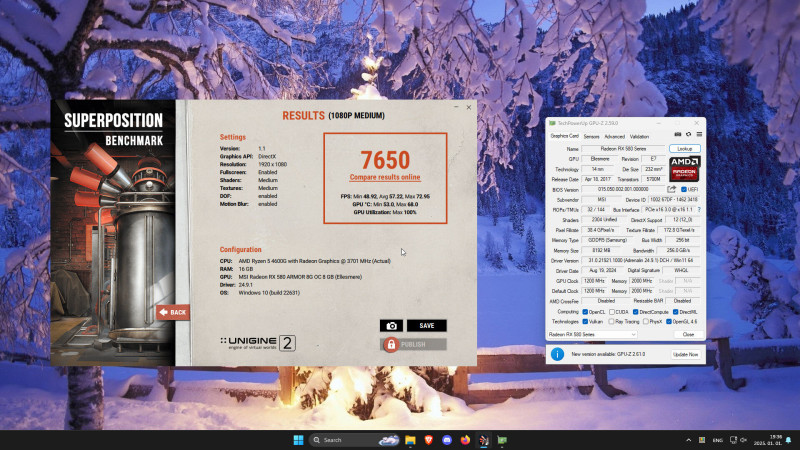Toggle the Vulkan checkbox
The image size is (800, 450).
(x=585, y=321)
